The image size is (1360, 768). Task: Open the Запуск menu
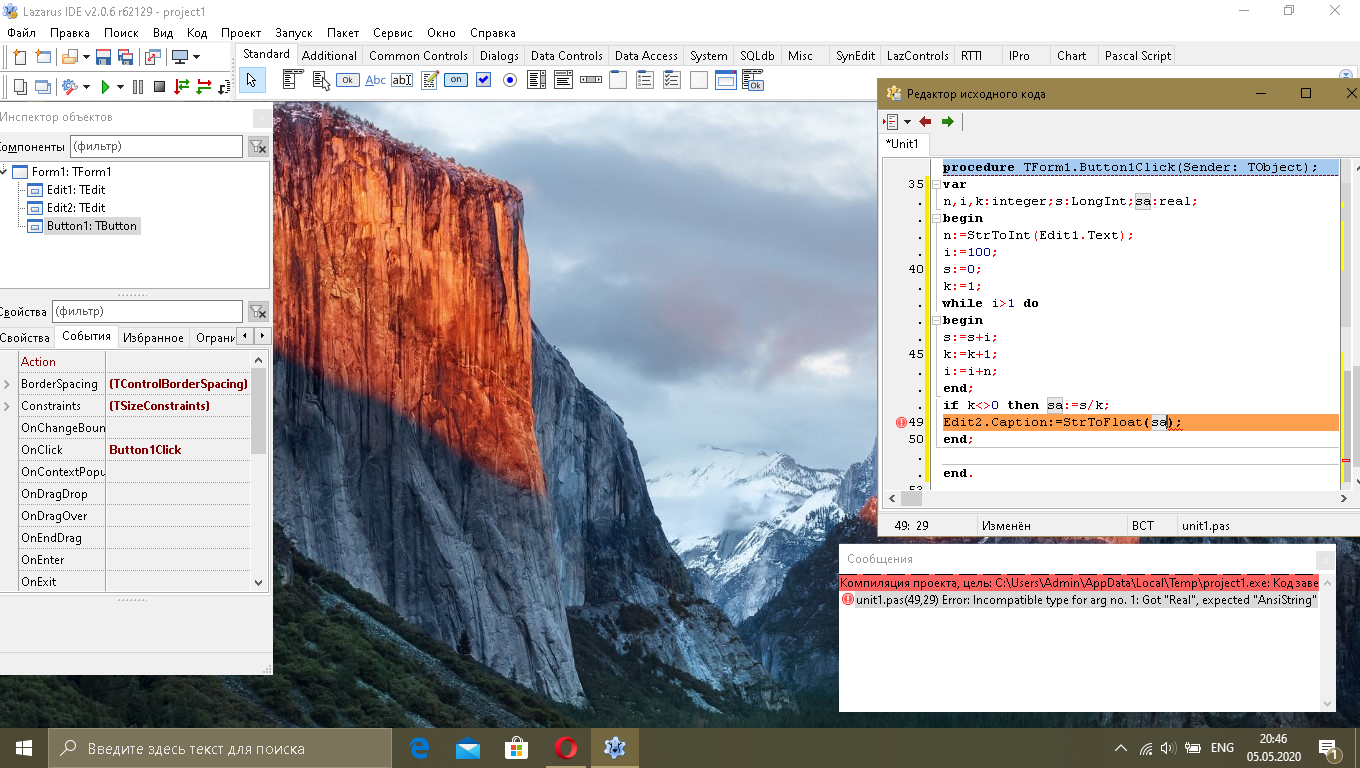tap(294, 33)
